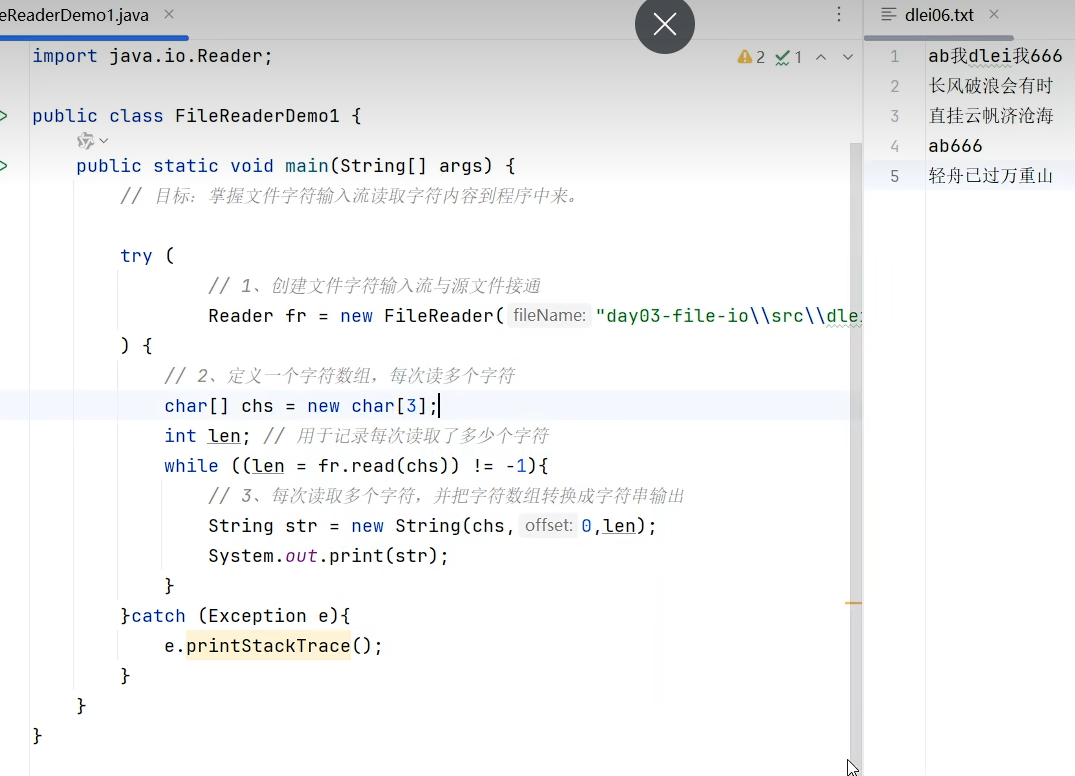Go to previous highlighted error arrow
This screenshot has width=1075, height=776.
(821, 57)
